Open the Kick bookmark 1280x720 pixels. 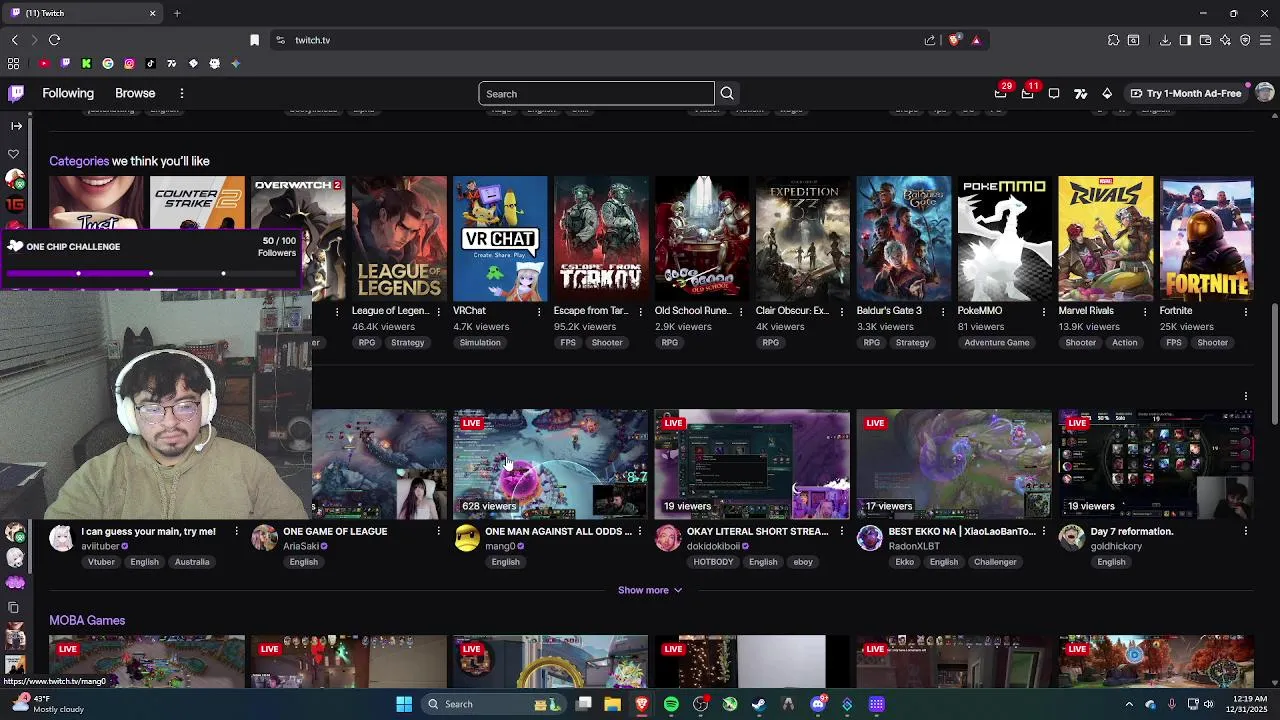point(86,63)
